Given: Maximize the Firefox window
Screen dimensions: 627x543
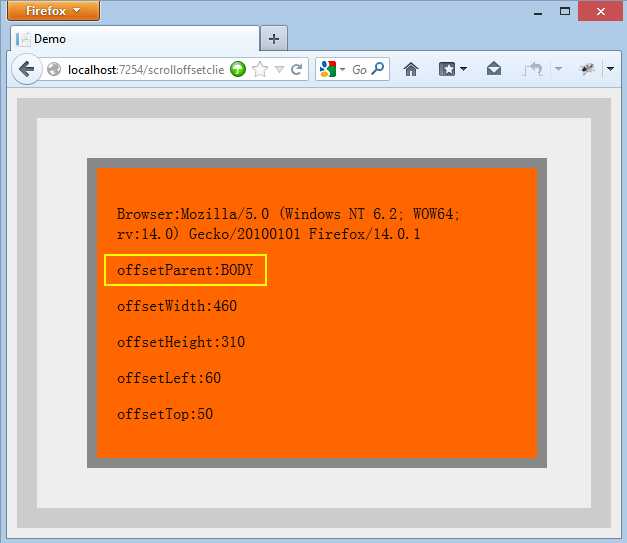Looking at the screenshot, I should (x=565, y=11).
